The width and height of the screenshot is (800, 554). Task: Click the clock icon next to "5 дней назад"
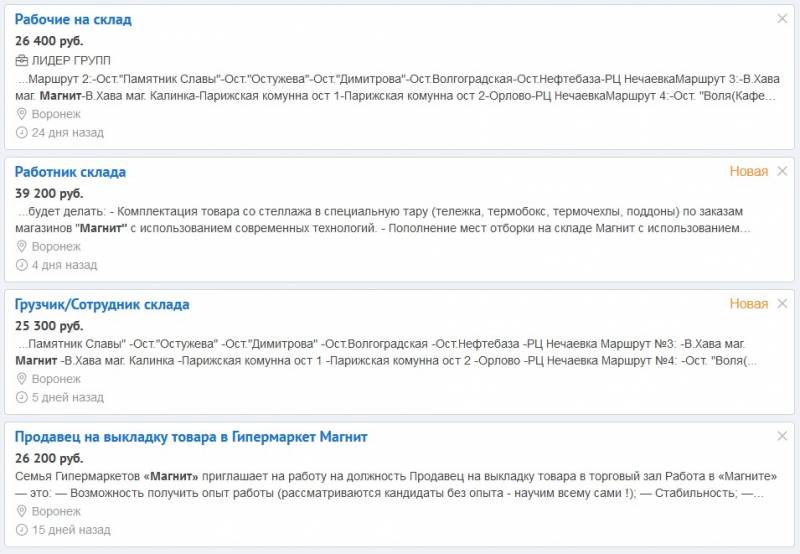point(21,397)
